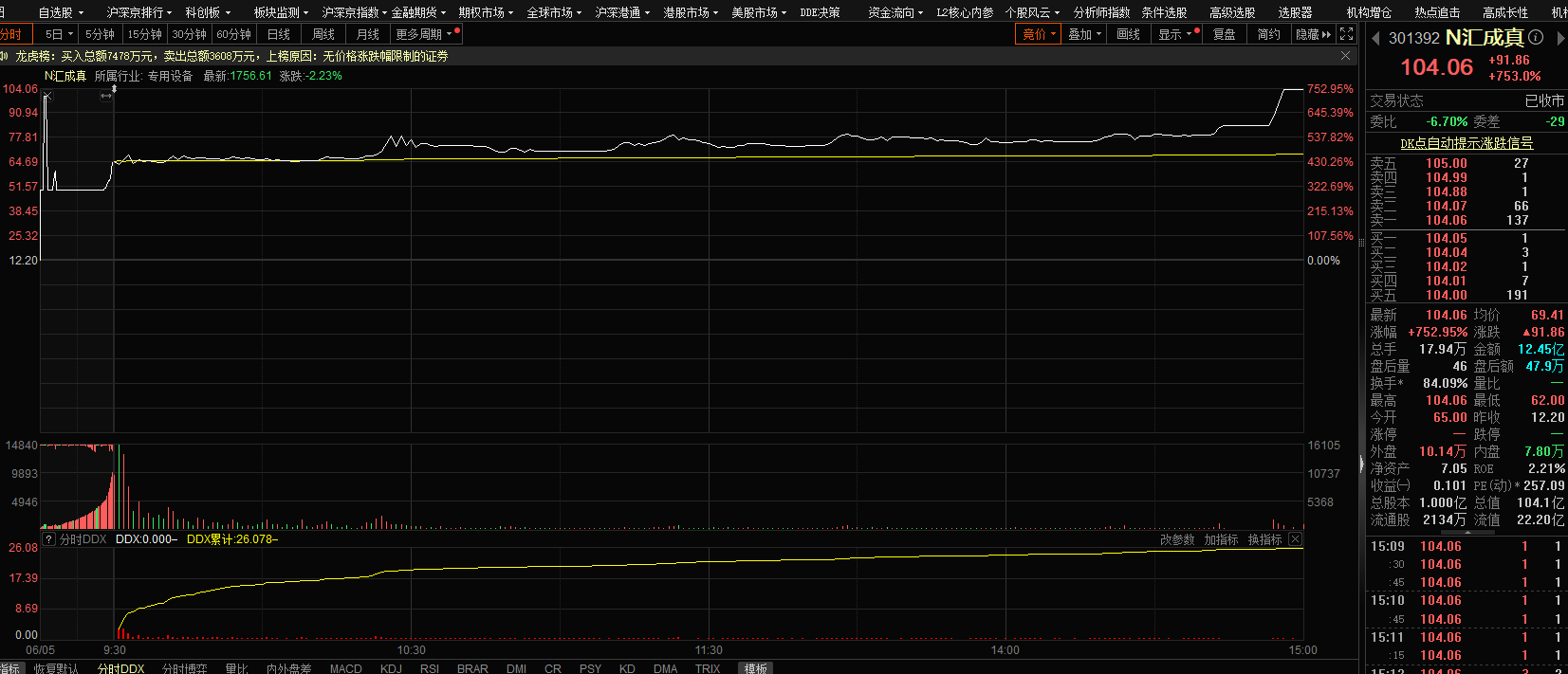
Task: Select 量比 indicator tab
Action: click(x=236, y=668)
